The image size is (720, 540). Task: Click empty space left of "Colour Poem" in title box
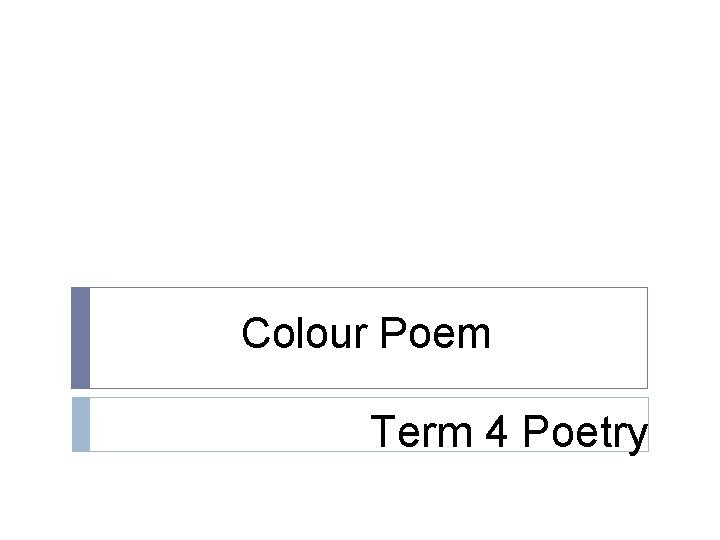click(165, 338)
